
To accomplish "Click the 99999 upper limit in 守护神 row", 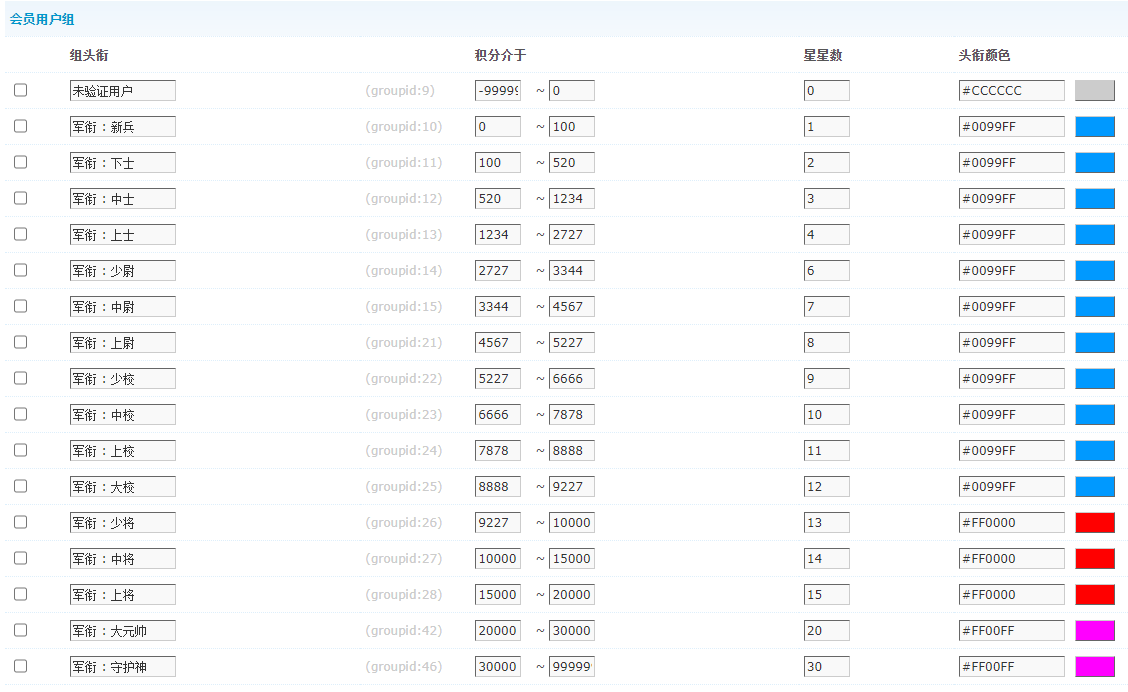I will click(572, 666).
